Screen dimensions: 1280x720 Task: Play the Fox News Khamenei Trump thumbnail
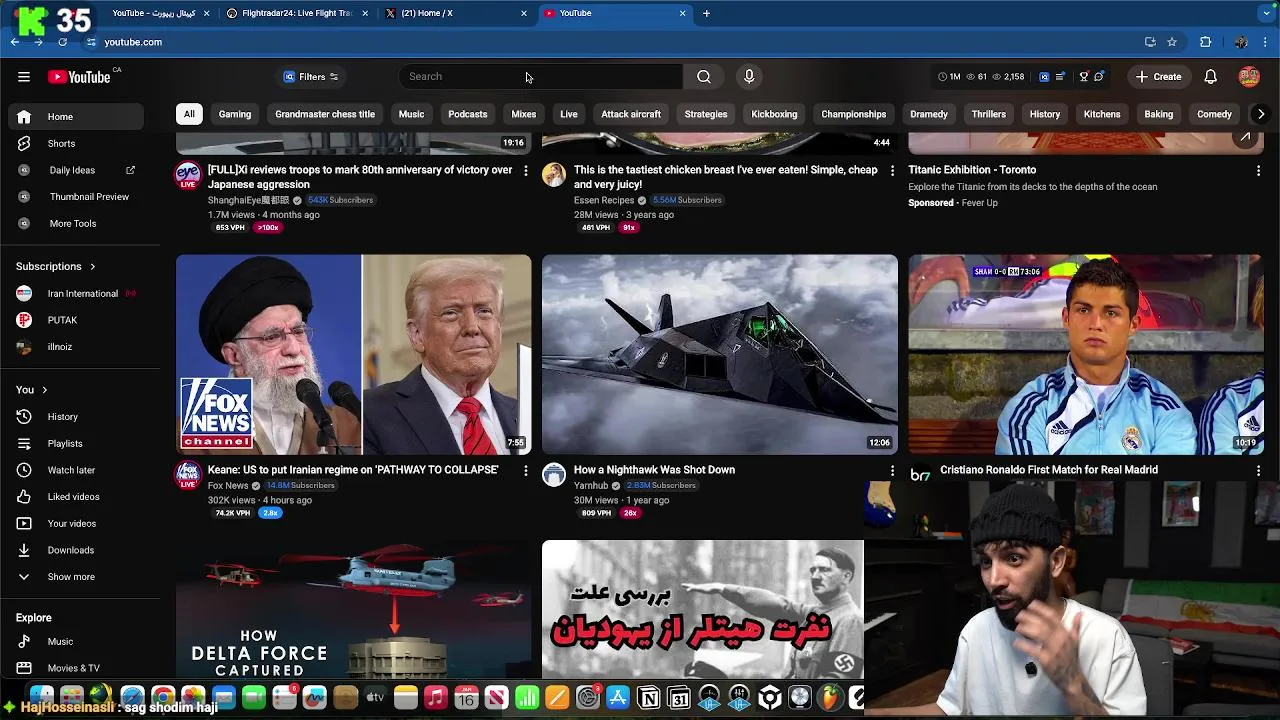click(354, 354)
